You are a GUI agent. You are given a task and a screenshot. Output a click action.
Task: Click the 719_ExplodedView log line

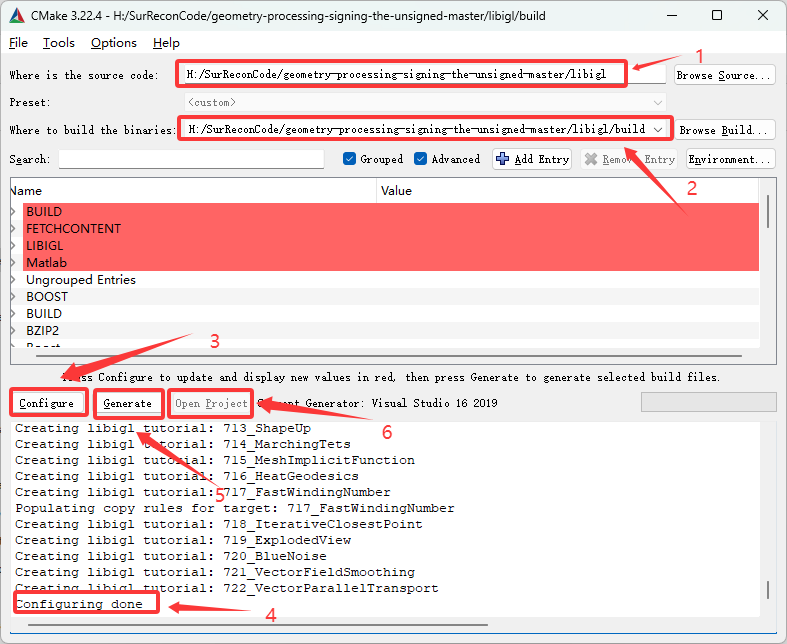click(x=183, y=541)
